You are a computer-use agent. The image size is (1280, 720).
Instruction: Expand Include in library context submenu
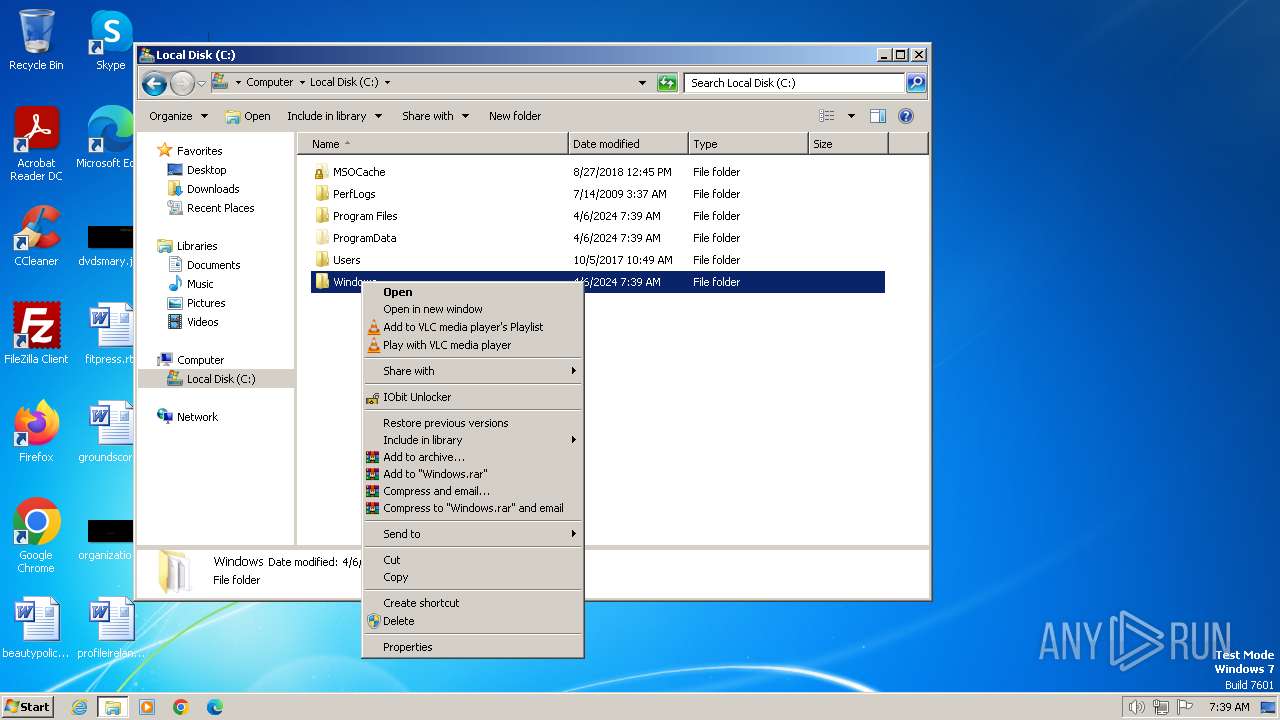click(472, 440)
